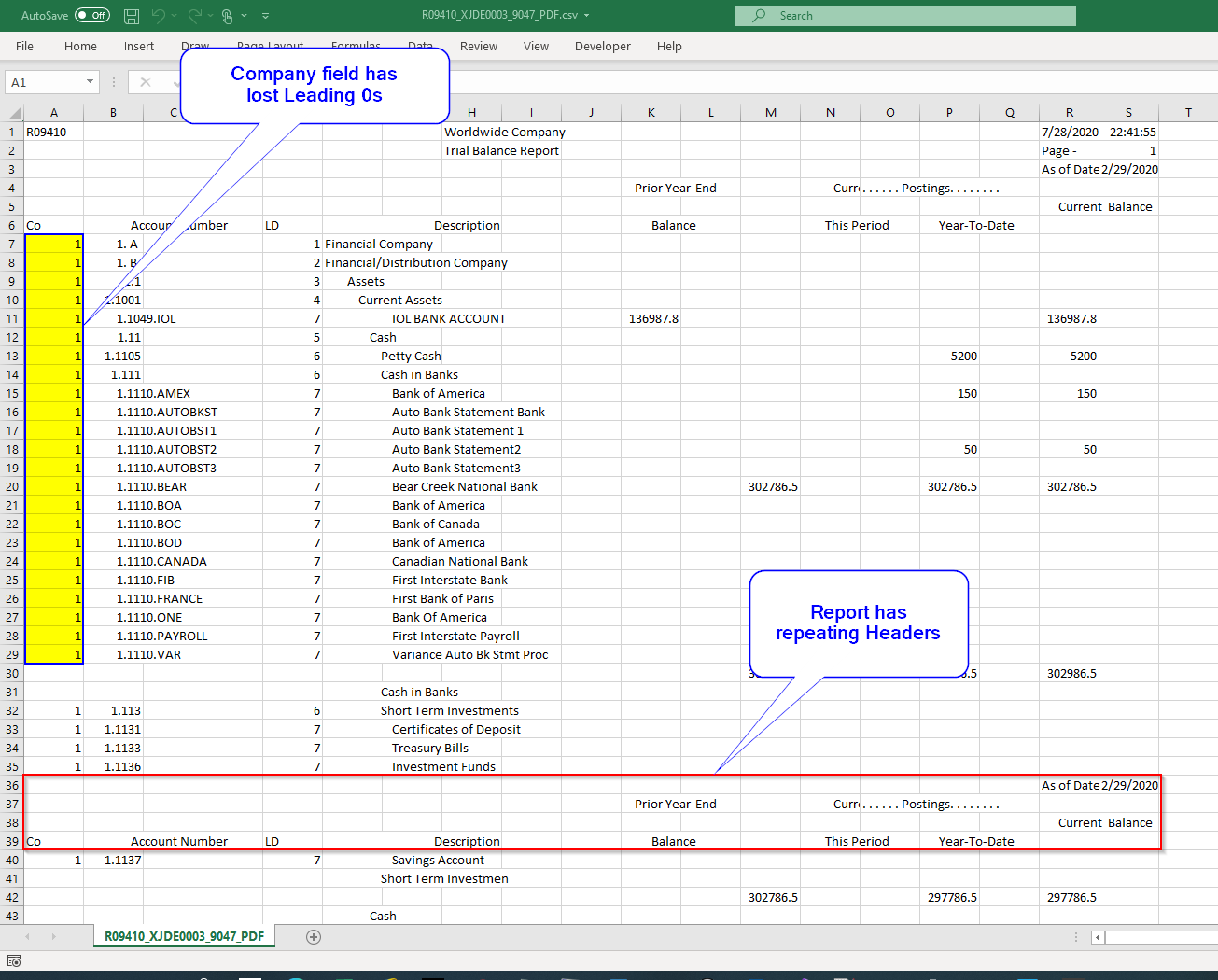Image resolution: width=1218 pixels, height=980 pixels.
Task: Switch to the Review ribbon tab
Action: pyautogui.click(x=478, y=46)
